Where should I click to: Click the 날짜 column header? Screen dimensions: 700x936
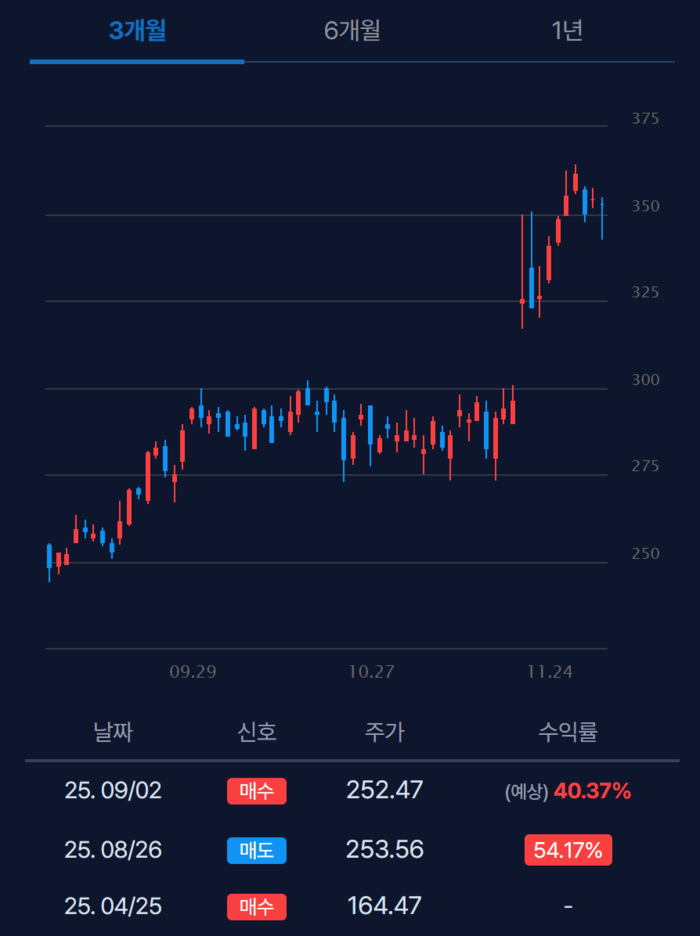(112, 732)
